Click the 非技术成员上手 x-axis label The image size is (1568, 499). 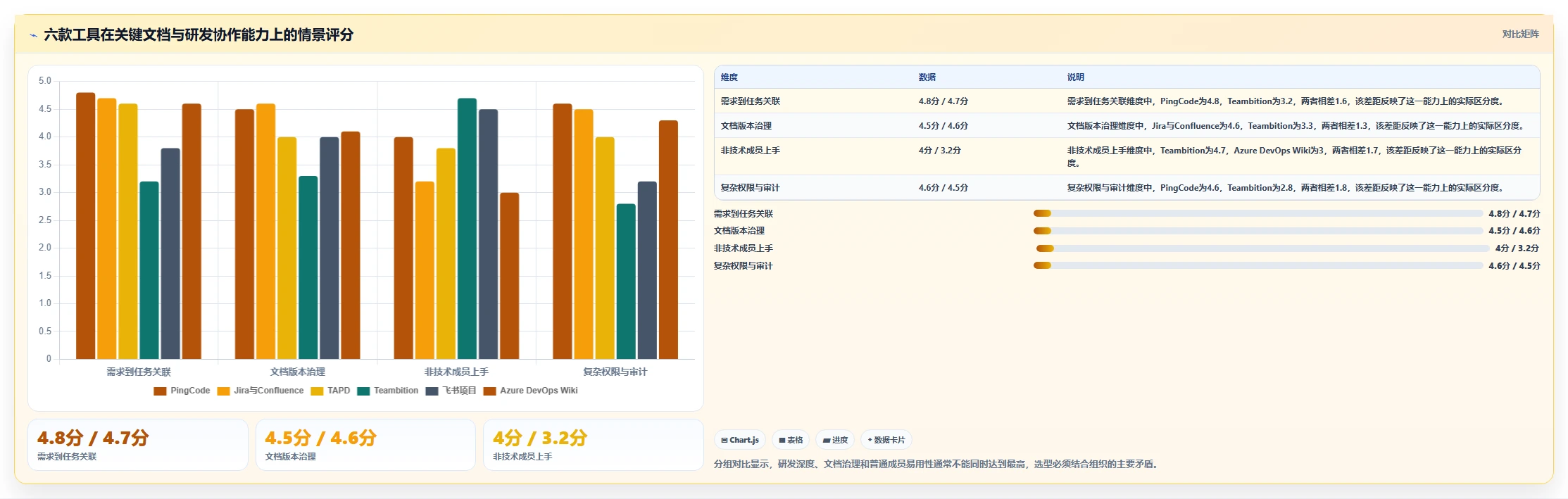tap(456, 372)
